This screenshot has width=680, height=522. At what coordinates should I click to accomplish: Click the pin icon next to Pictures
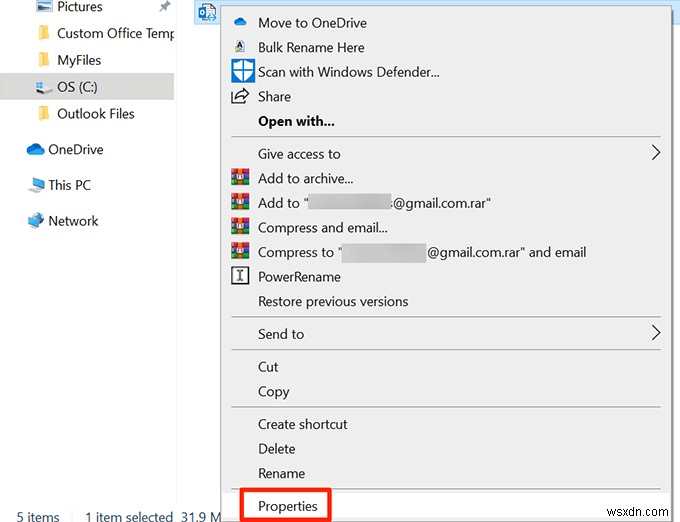tap(164, 7)
